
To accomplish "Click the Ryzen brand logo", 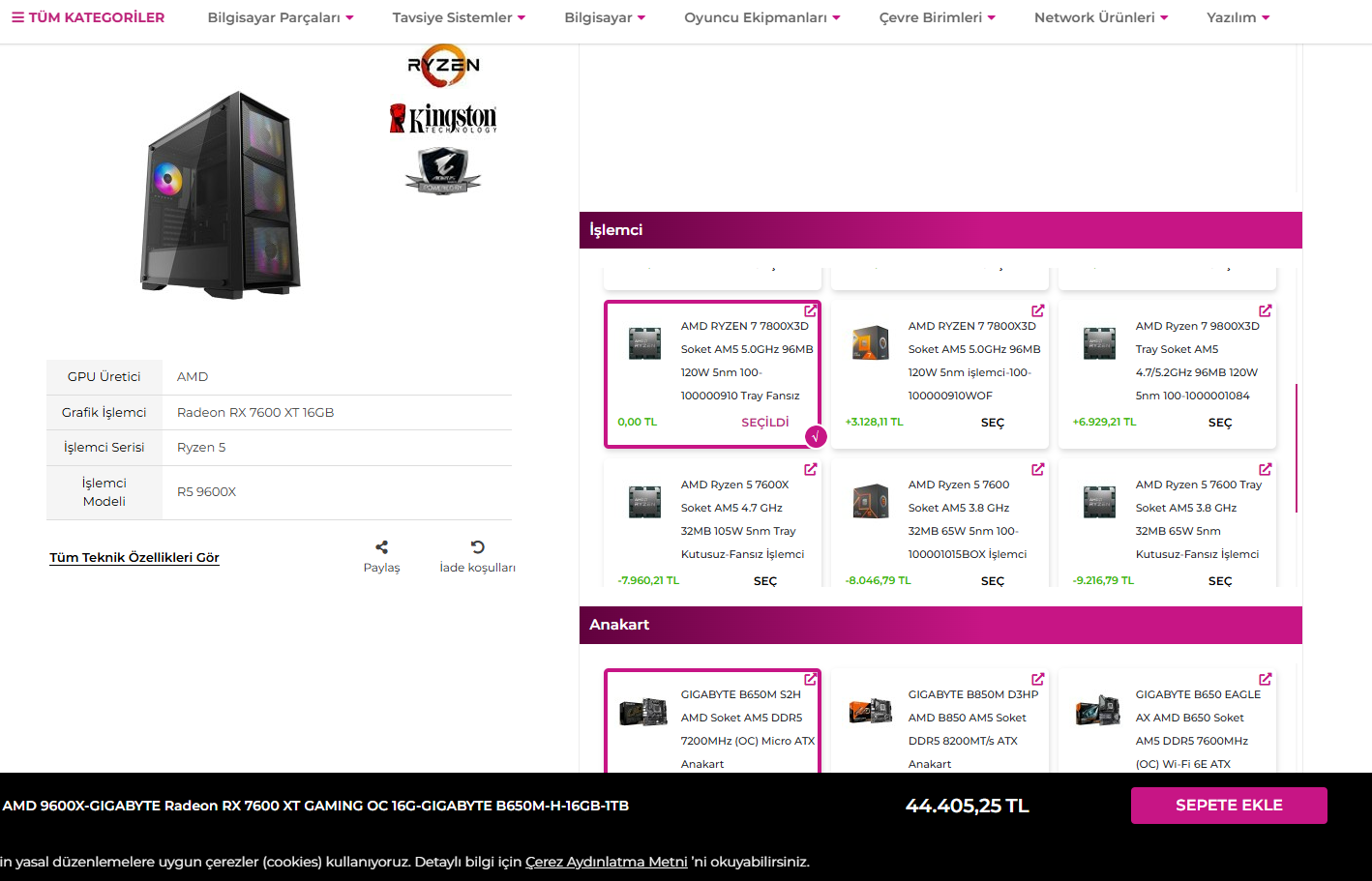I will pyautogui.click(x=443, y=66).
